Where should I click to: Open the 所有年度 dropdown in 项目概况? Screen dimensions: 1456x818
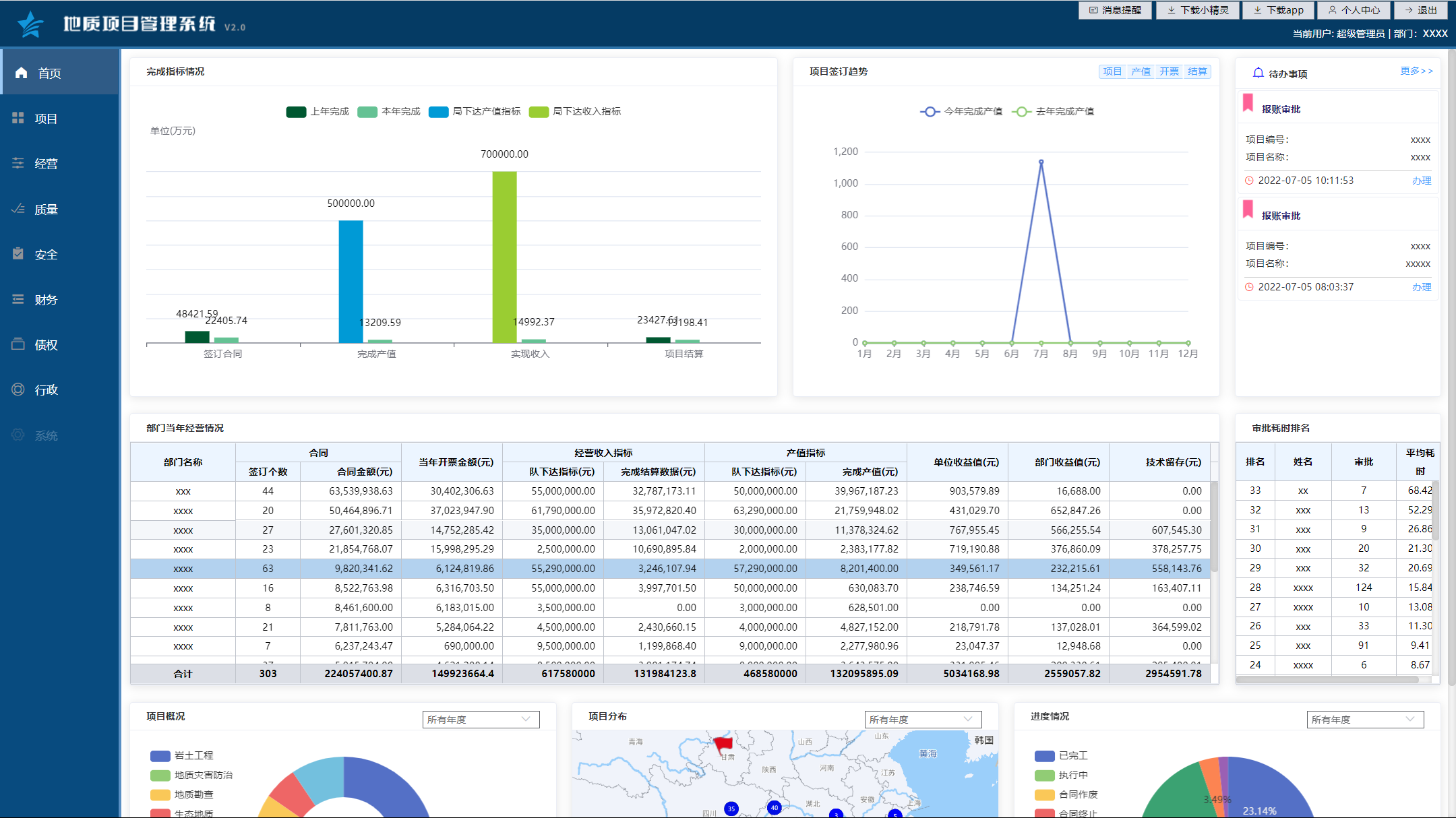tap(481, 720)
